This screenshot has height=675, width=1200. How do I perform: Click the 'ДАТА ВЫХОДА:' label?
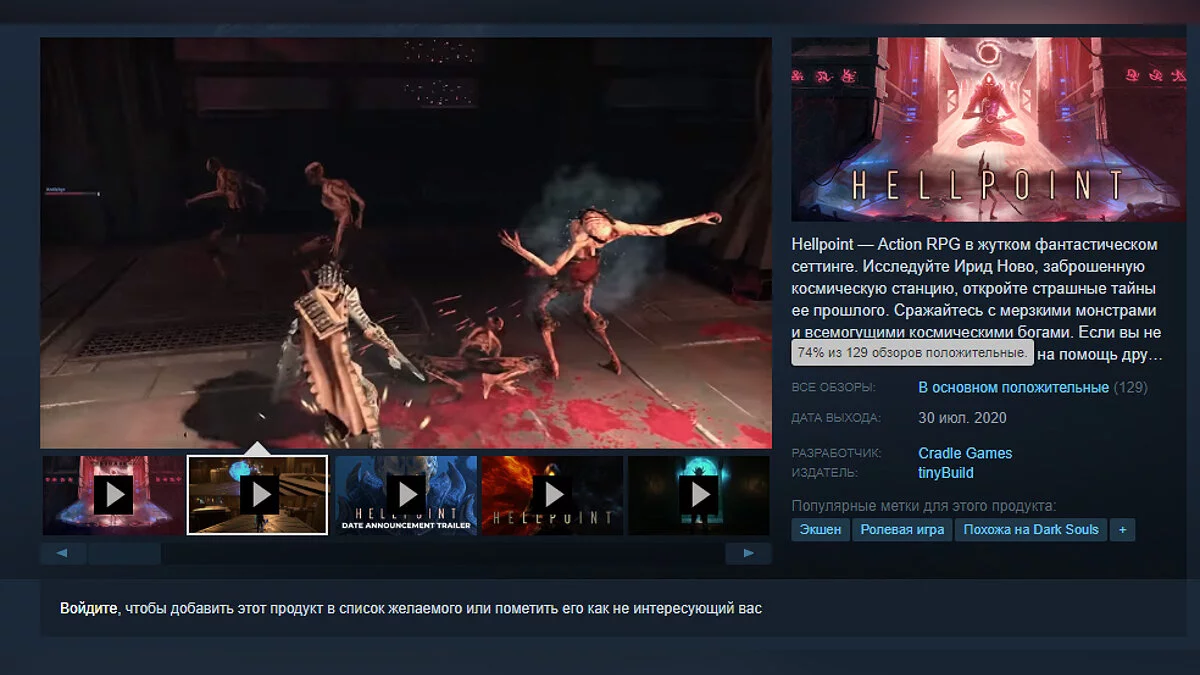point(836,417)
